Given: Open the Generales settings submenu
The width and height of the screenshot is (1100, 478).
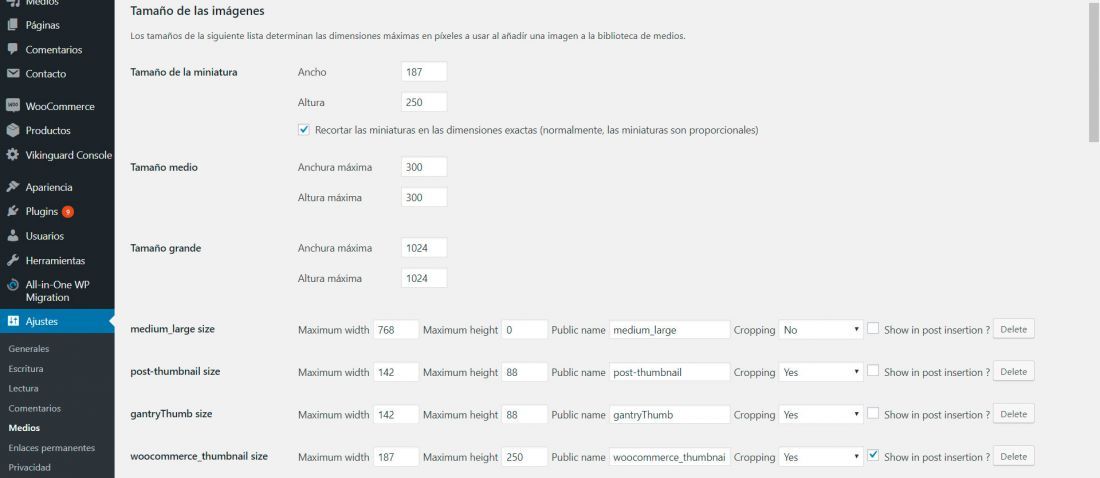Looking at the screenshot, I should coord(29,349).
